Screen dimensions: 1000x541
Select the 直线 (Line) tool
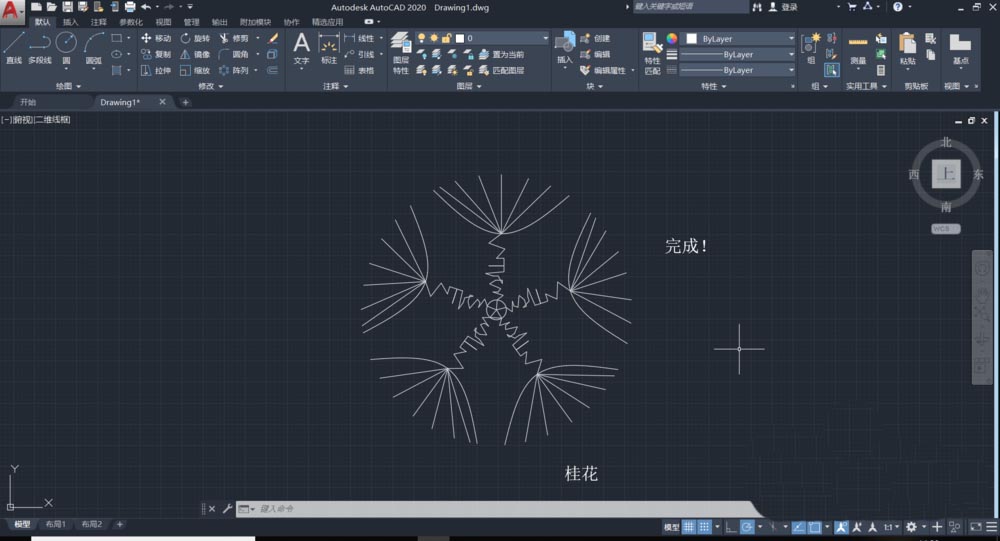point(13,48)
